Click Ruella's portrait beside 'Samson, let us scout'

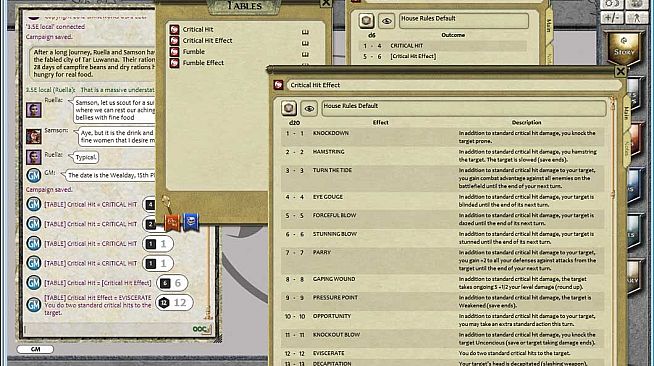pyautogui.click(x=34, y=110)
